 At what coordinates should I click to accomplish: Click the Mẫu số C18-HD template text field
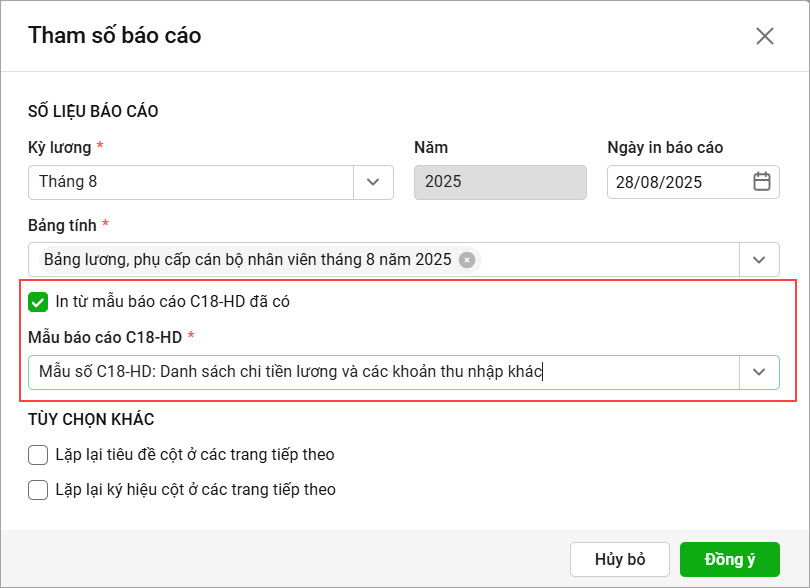380,372
